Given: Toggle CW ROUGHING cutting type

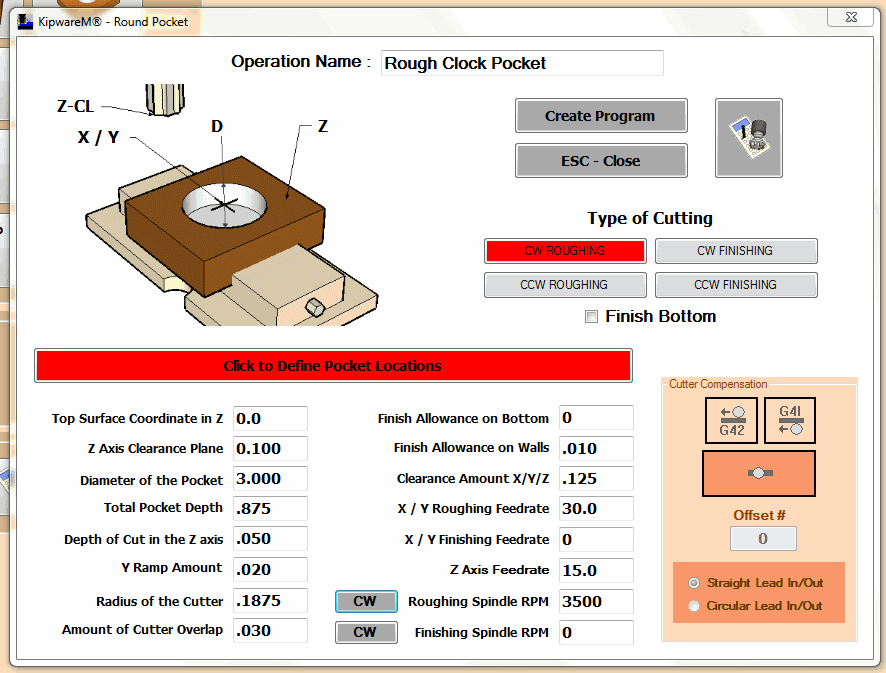Looking at the screenshot, I should tap(565, 251).
